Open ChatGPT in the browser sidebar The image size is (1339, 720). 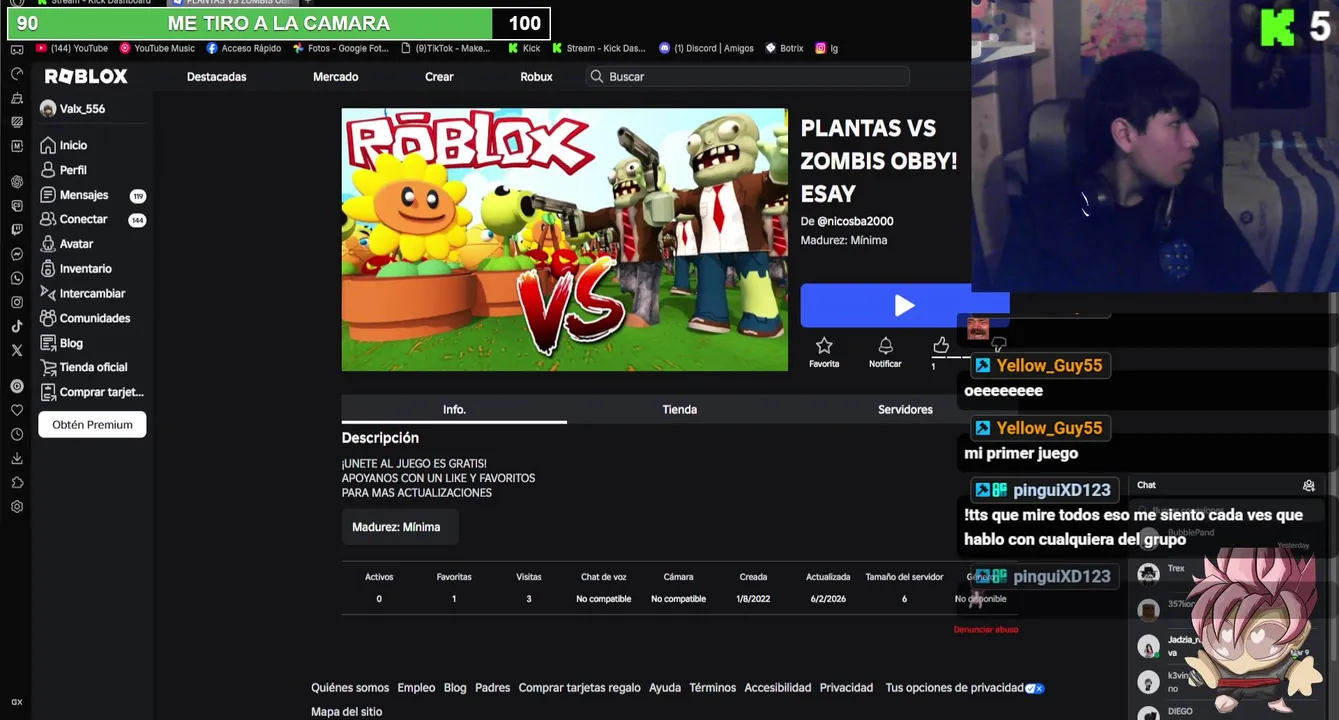pyautogui.click(x=17, y=182)
